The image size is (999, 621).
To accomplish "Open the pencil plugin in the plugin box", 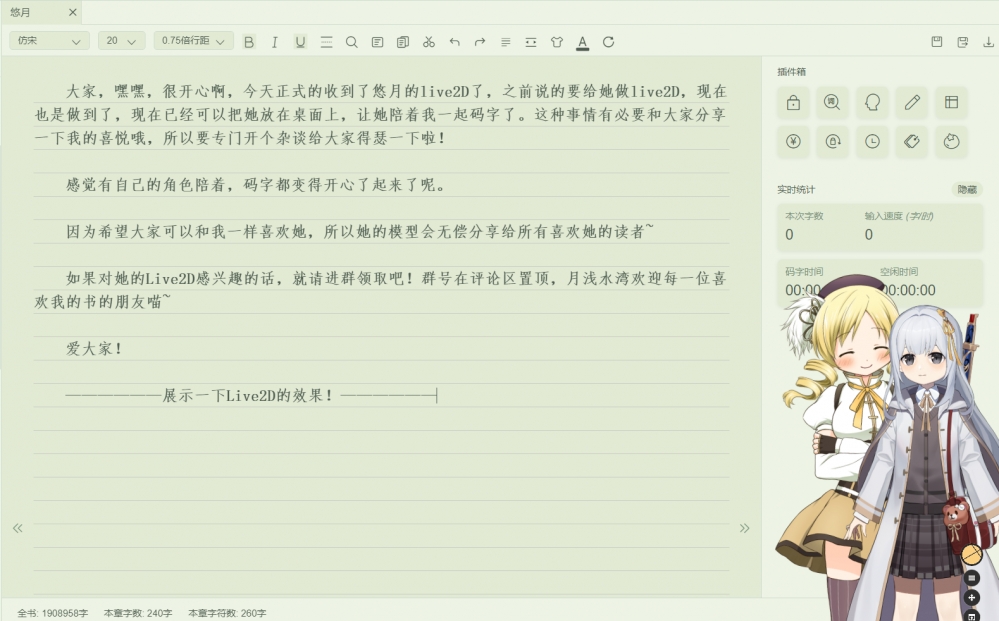I will tap(911, 102).
